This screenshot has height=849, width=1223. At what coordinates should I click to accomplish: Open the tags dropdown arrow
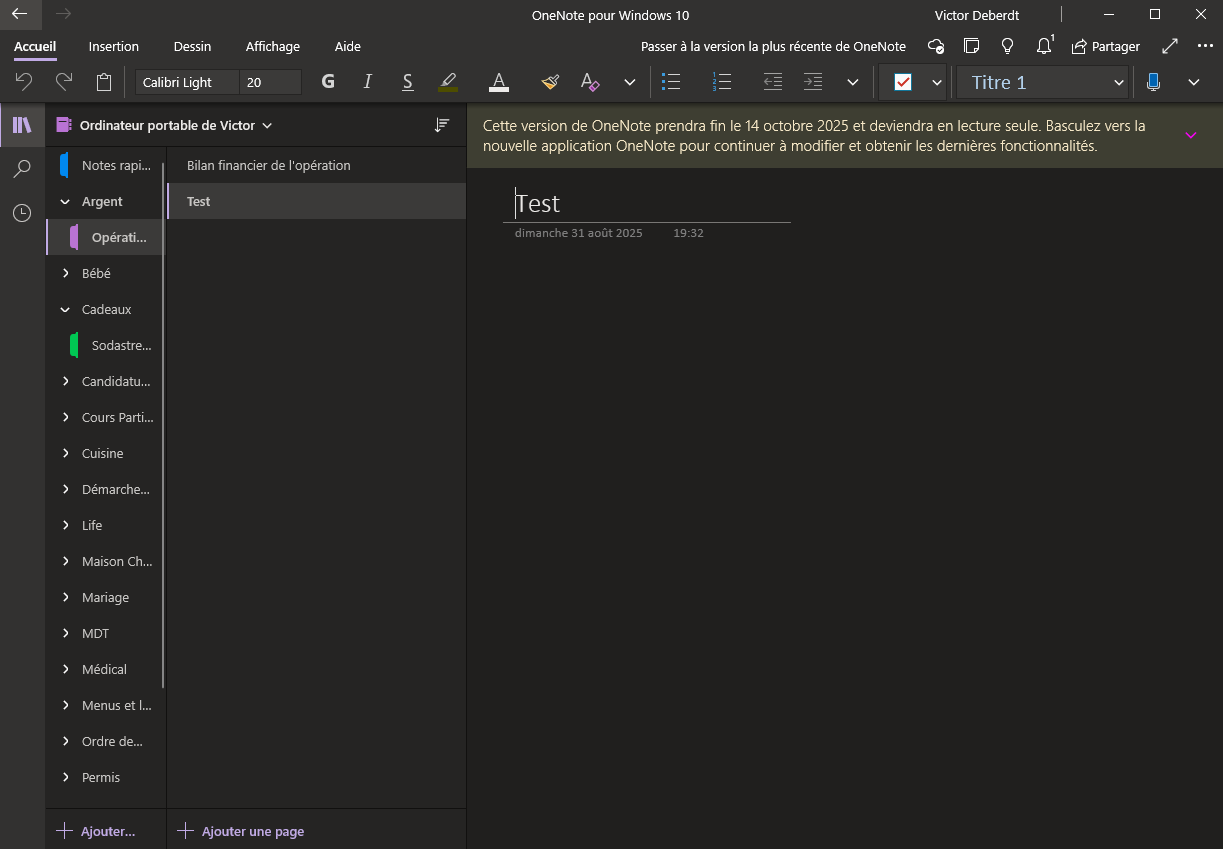pos(937,83)
